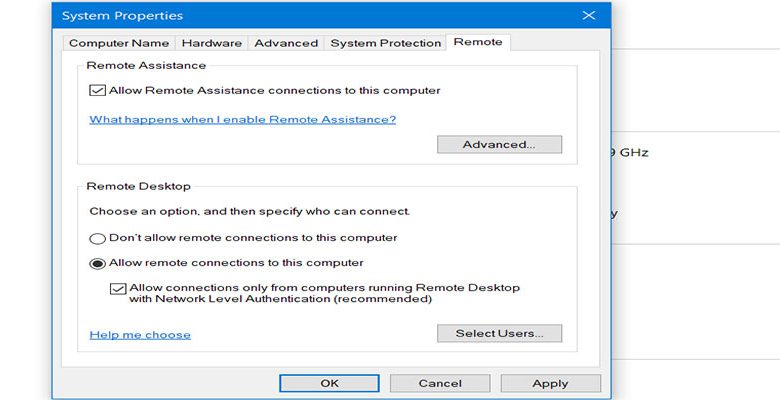
Task: Uncheck Allow Remote Assistance connections checkbox
Action: coord(97,91)
